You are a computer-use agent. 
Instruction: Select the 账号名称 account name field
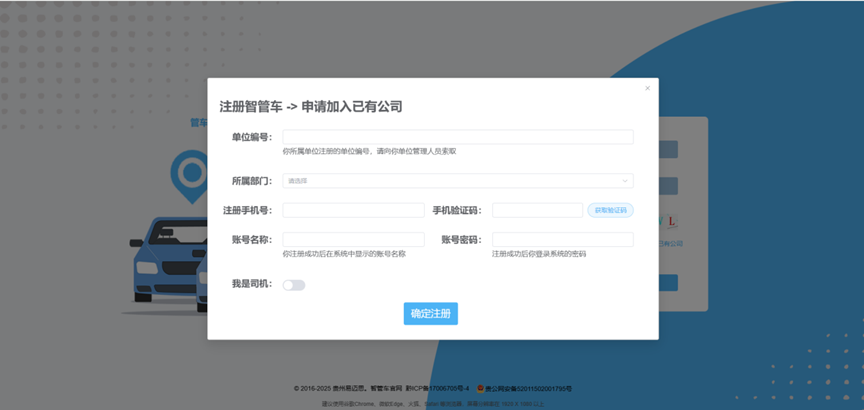353,240
